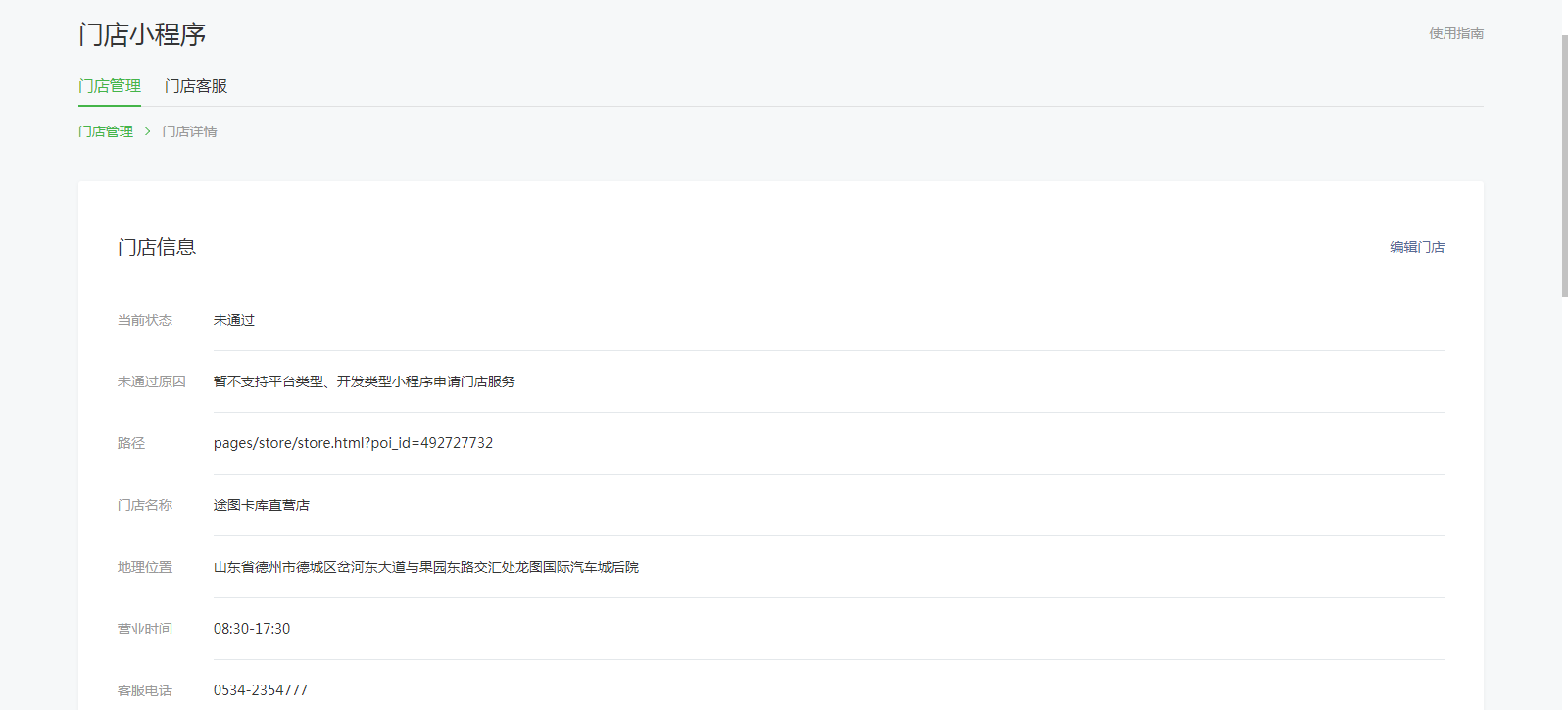Click the 客服电话 label
1568x710 pixels.
tap(145, 690)
